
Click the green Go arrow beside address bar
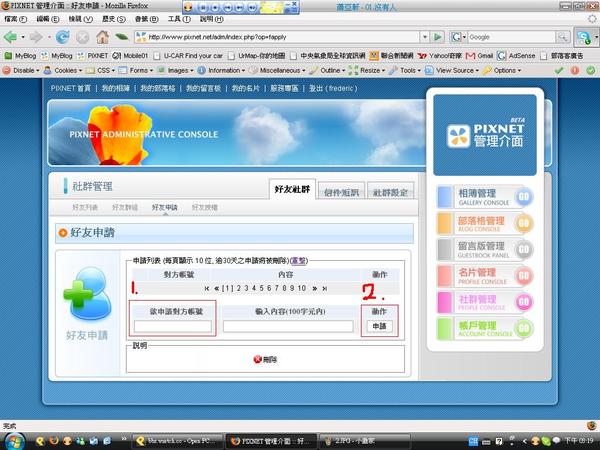(x=437, y=37)
